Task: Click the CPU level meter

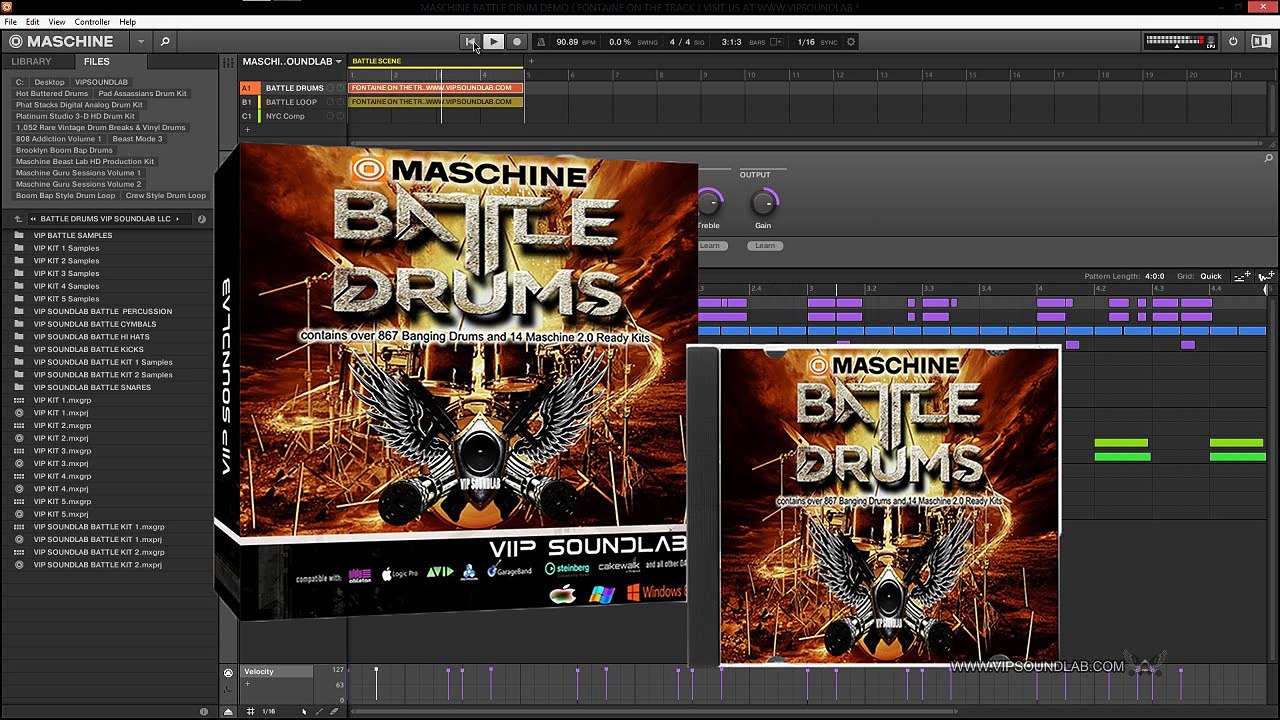Action: 1181,41
